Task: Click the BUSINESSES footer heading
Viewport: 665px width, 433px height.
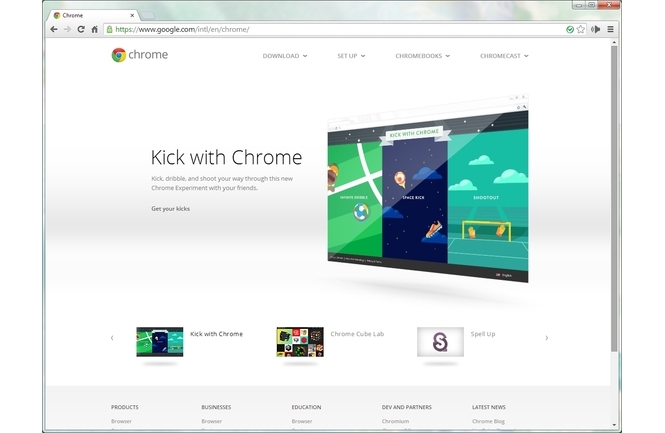Action: 216,407
